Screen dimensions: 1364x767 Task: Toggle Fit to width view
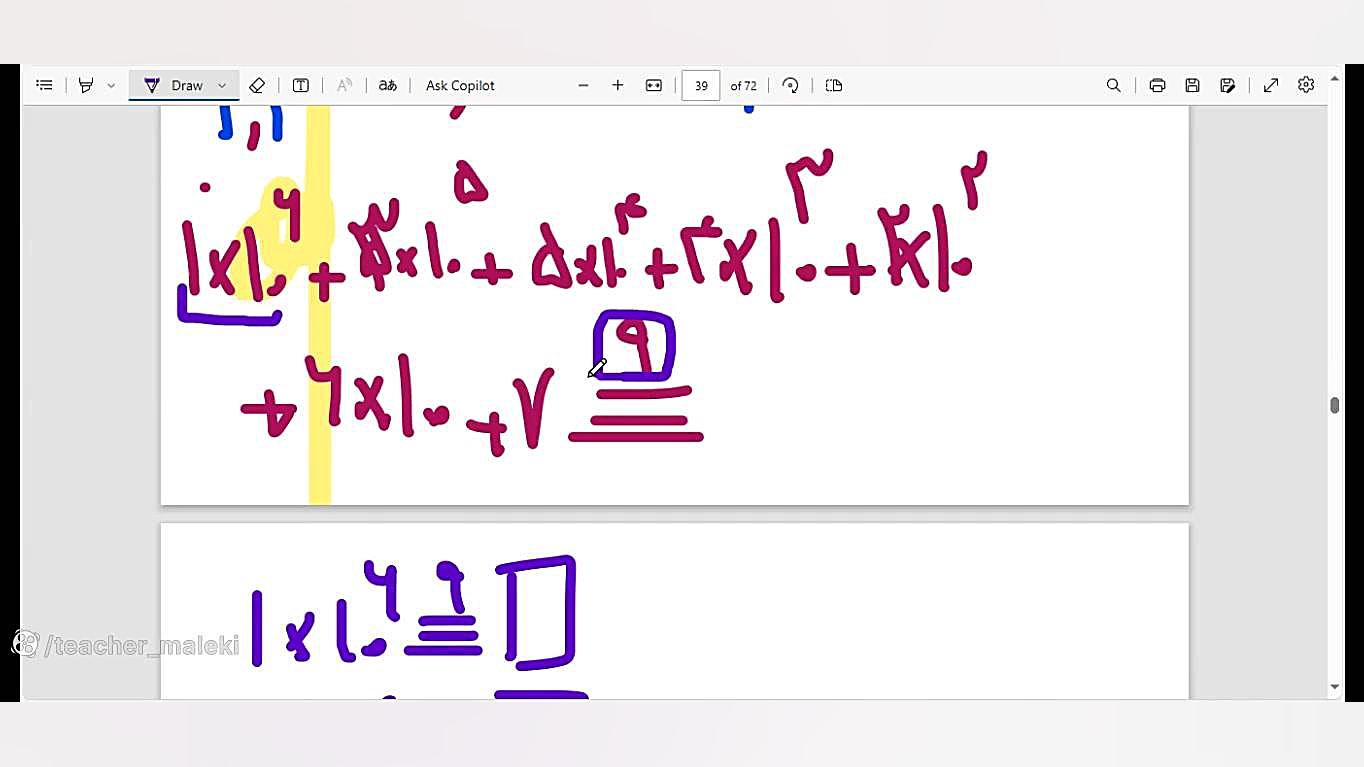click(654, 85)
